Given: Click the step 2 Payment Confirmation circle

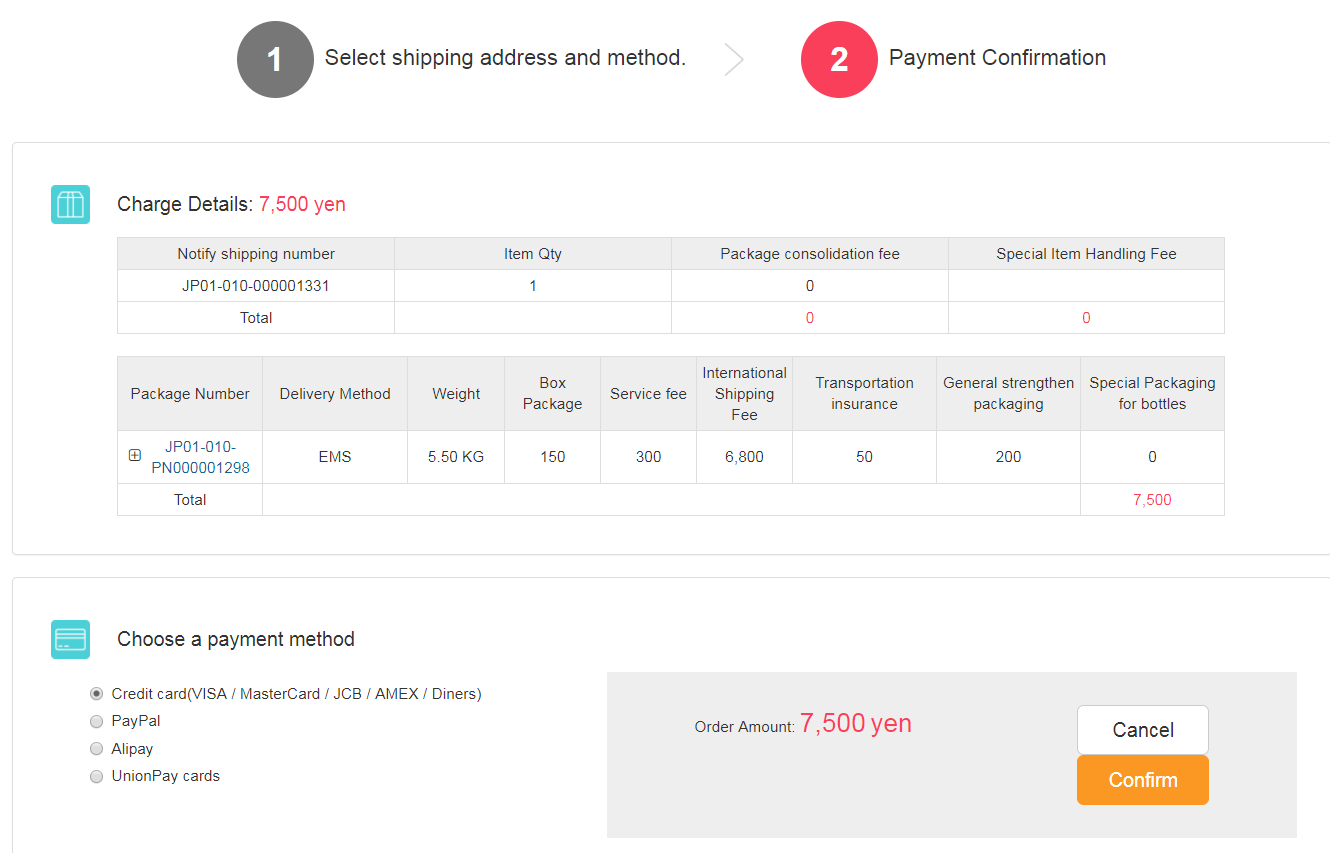Looking at the screenshot, I should 839,59.
